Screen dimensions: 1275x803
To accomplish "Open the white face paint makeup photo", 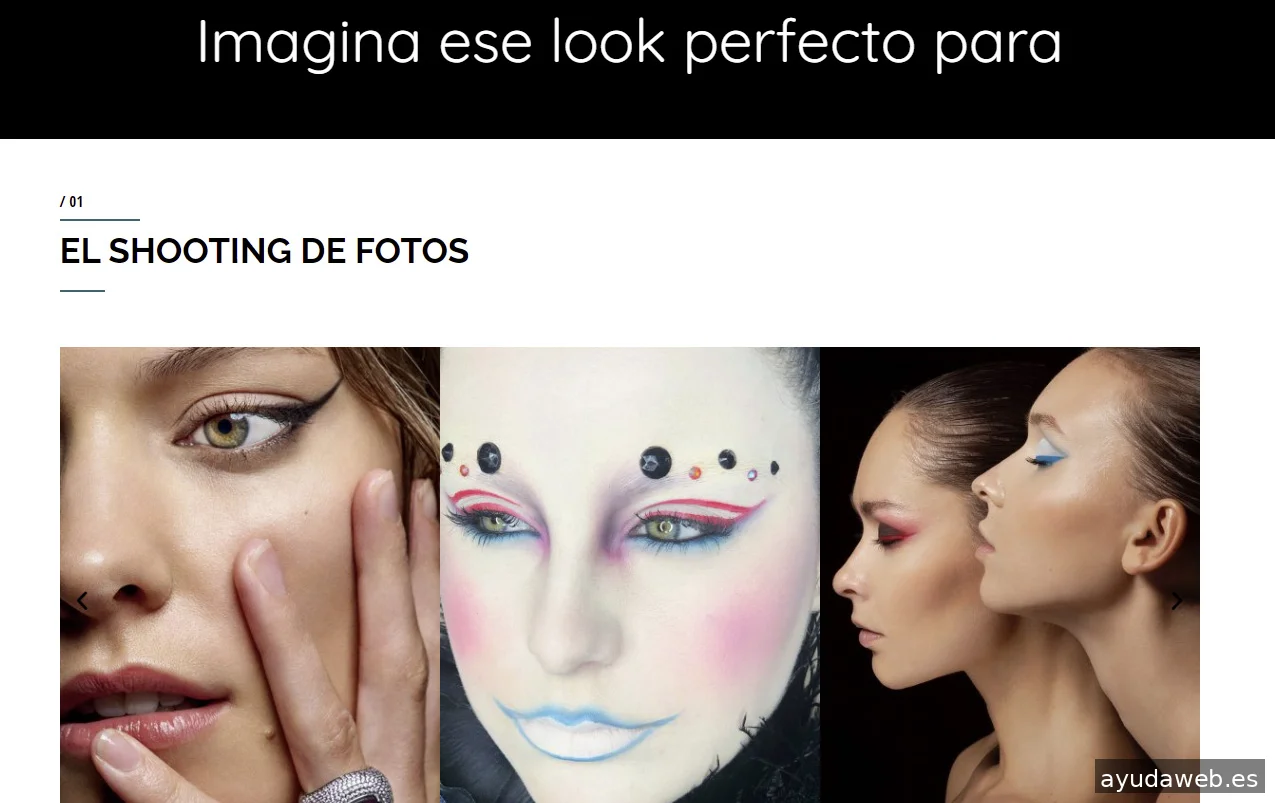I will pyautogui.click(x=630, y=575).
